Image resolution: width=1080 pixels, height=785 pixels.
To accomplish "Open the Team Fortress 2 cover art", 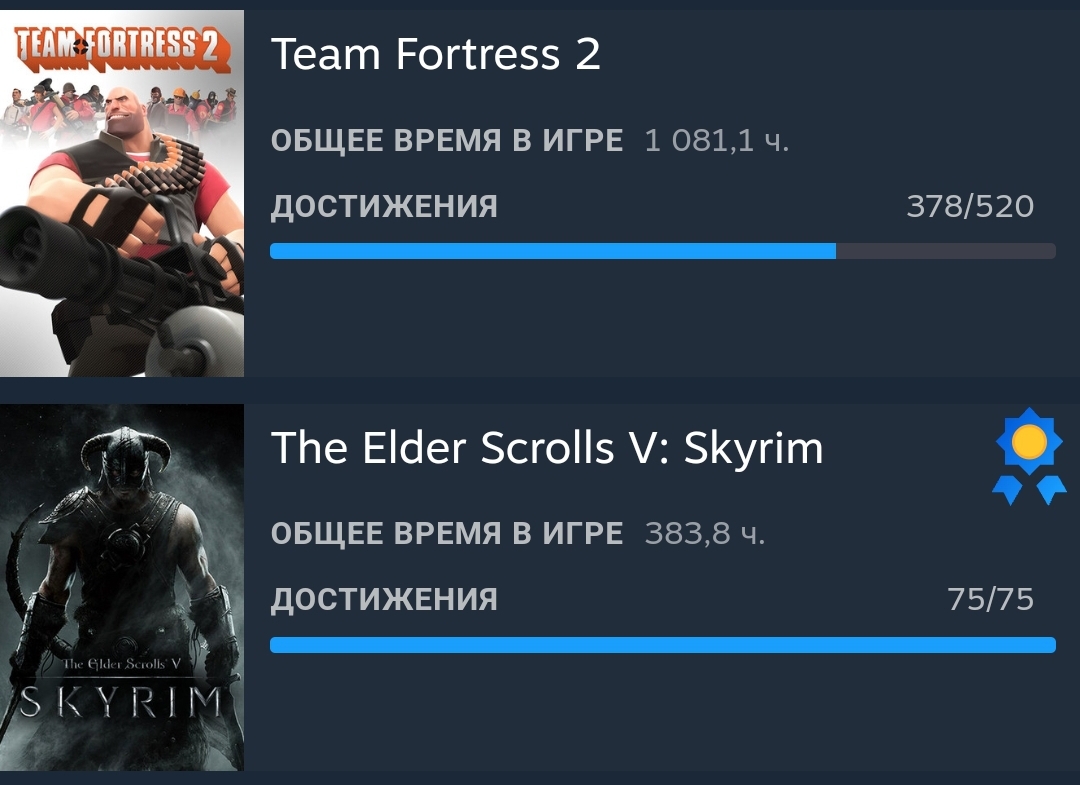I will tap(122, 193).
